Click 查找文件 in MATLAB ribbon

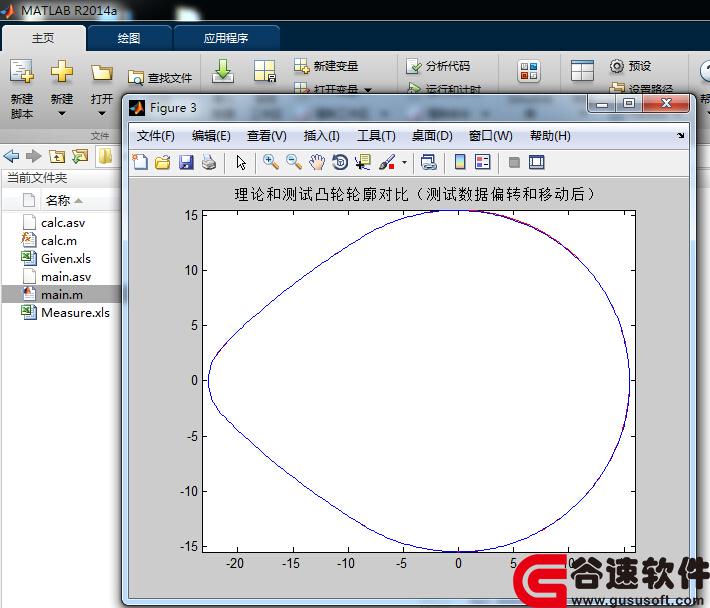[x=160, y=78]
